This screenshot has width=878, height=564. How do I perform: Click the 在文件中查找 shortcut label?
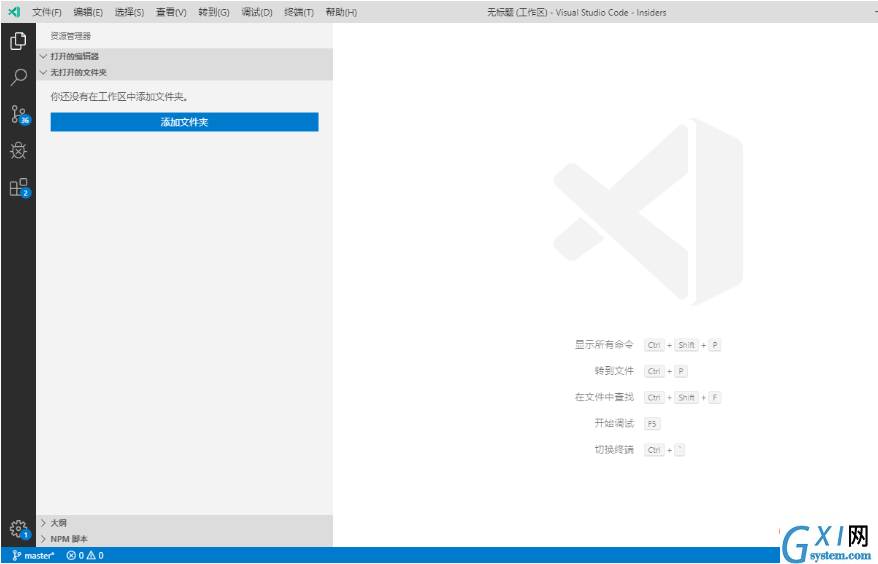pos(604,397)
